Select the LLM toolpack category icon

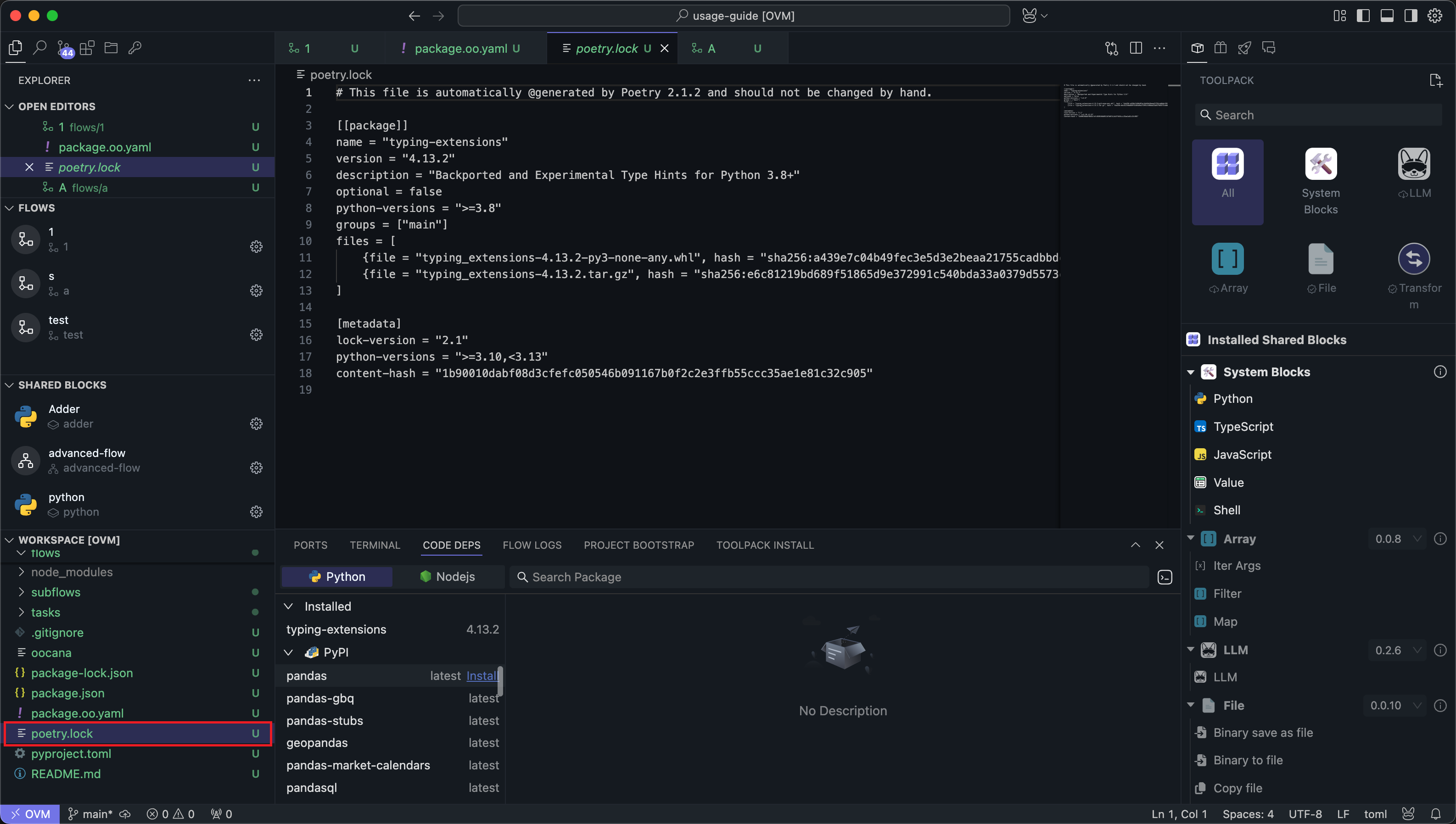pyautogui.click(x=1414, y=164)
